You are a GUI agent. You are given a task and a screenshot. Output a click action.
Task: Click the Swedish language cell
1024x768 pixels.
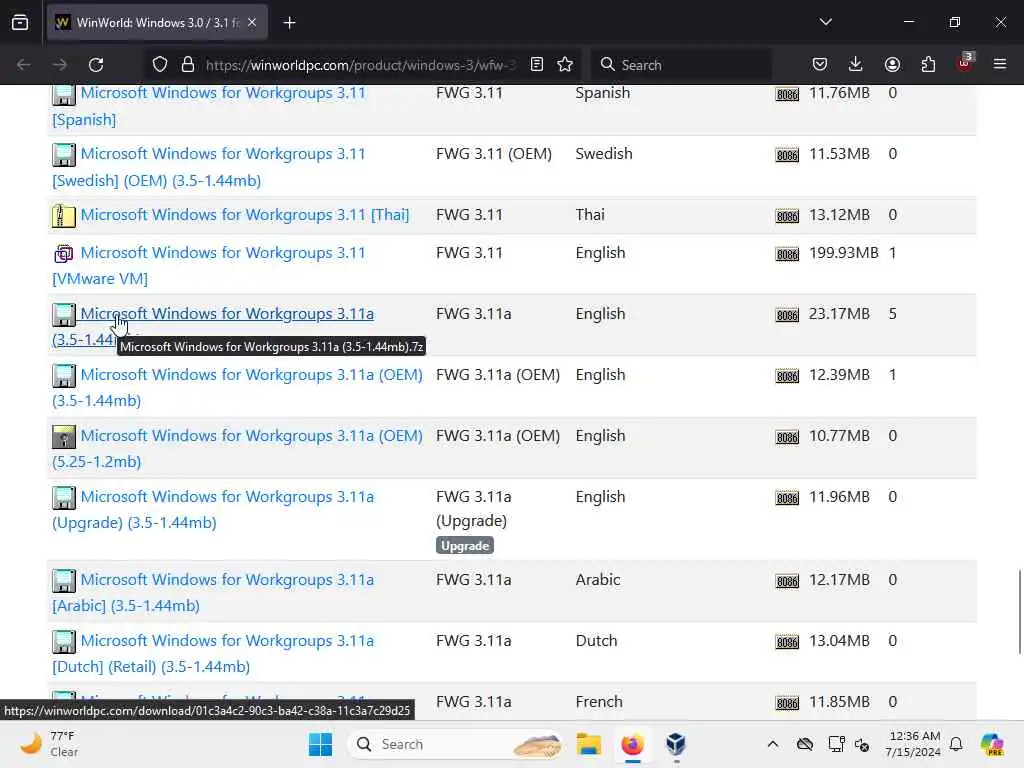(x=603, y=153)
